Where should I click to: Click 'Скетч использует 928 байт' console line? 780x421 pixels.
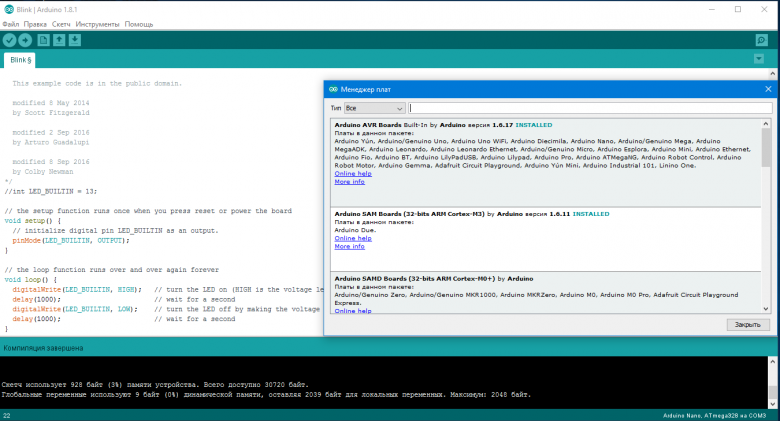[x=155, y=385]
